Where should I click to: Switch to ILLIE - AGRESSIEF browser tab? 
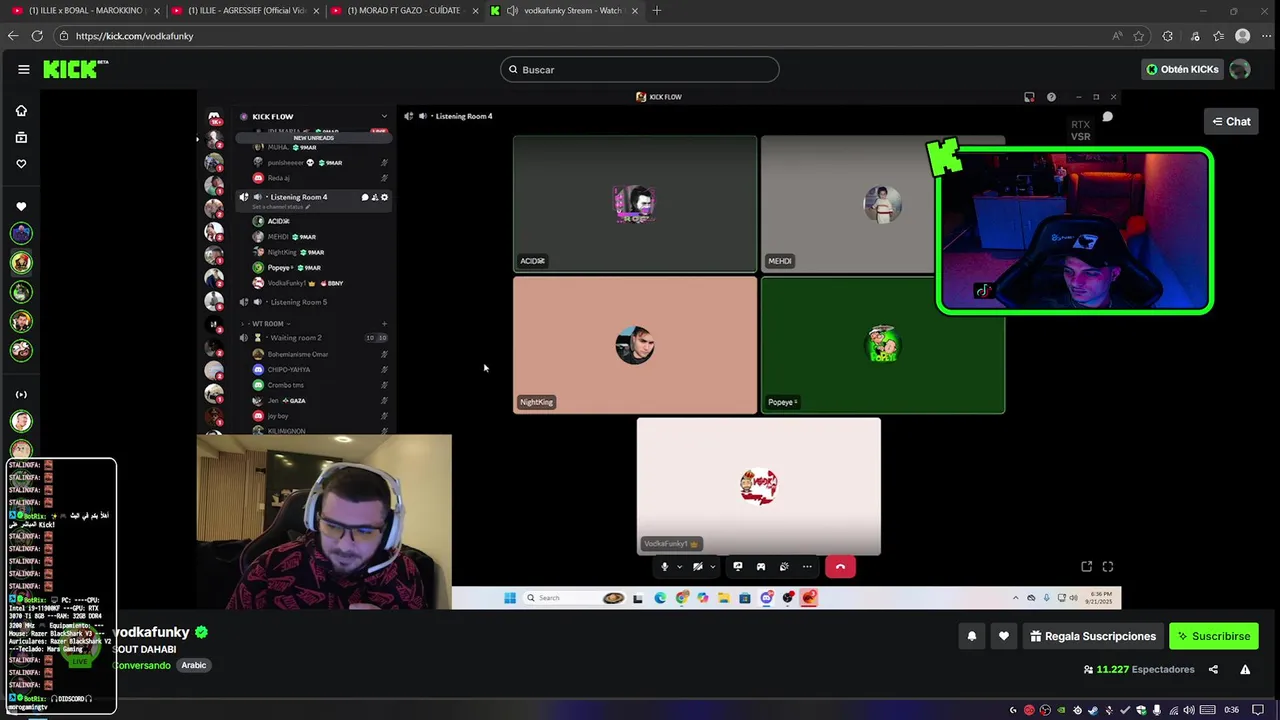point(246,10)
